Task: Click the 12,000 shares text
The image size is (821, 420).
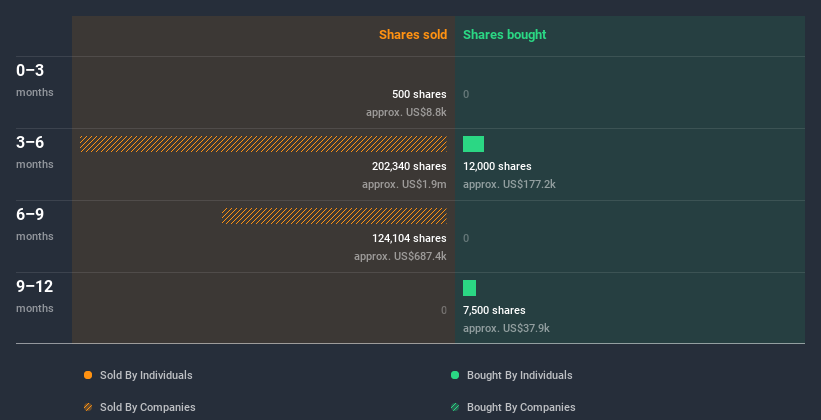Action: pos(497,166)
